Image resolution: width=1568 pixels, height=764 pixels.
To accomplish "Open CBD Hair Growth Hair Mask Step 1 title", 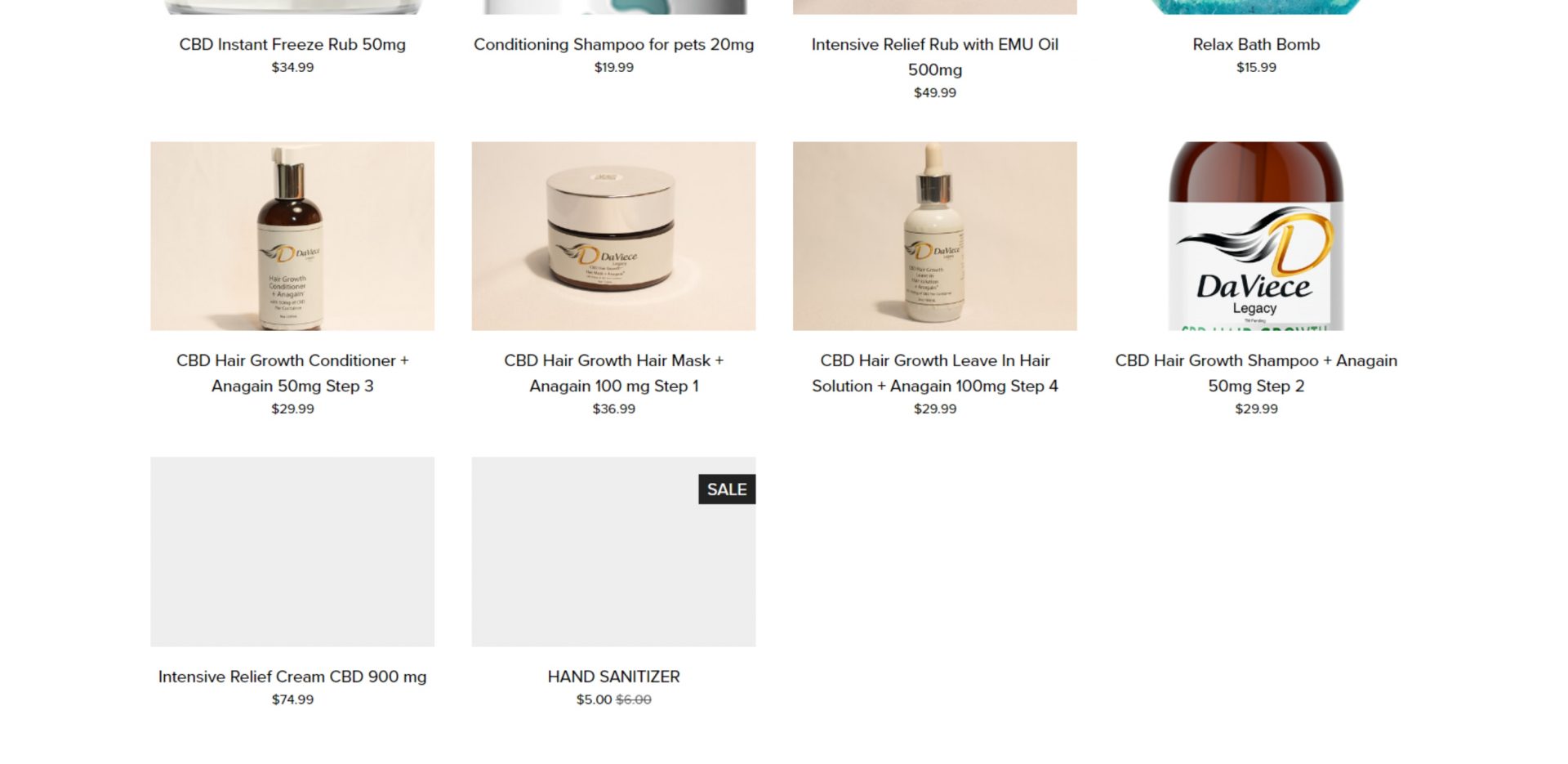I will coord(613,373).
